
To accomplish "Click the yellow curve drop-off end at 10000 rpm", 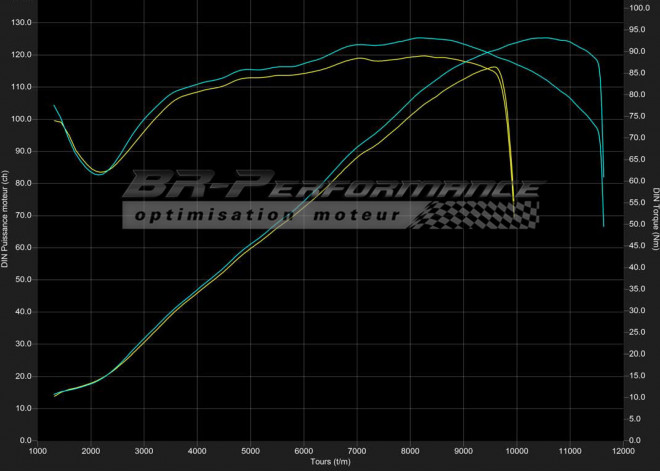I will tap(514, 203).
